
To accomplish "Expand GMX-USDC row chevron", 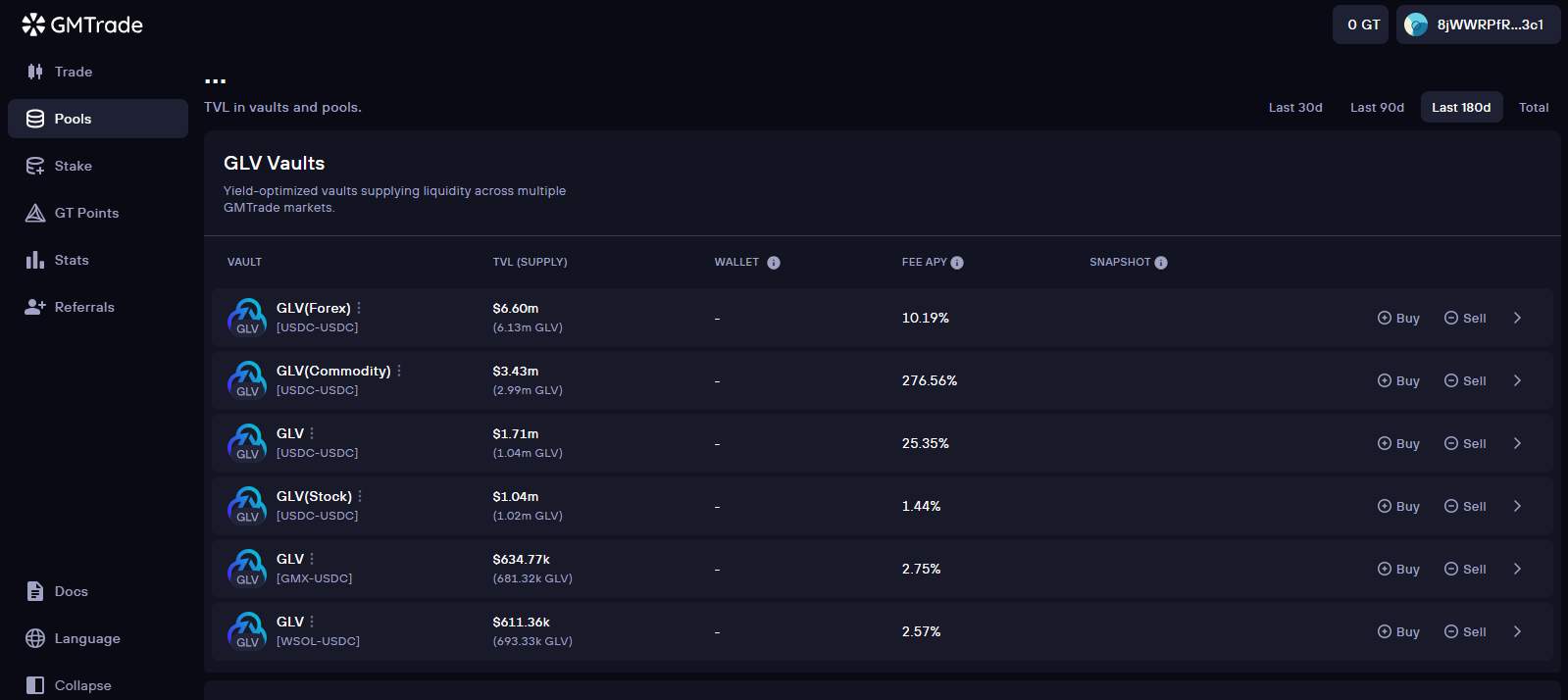I will pos(1517,569).
